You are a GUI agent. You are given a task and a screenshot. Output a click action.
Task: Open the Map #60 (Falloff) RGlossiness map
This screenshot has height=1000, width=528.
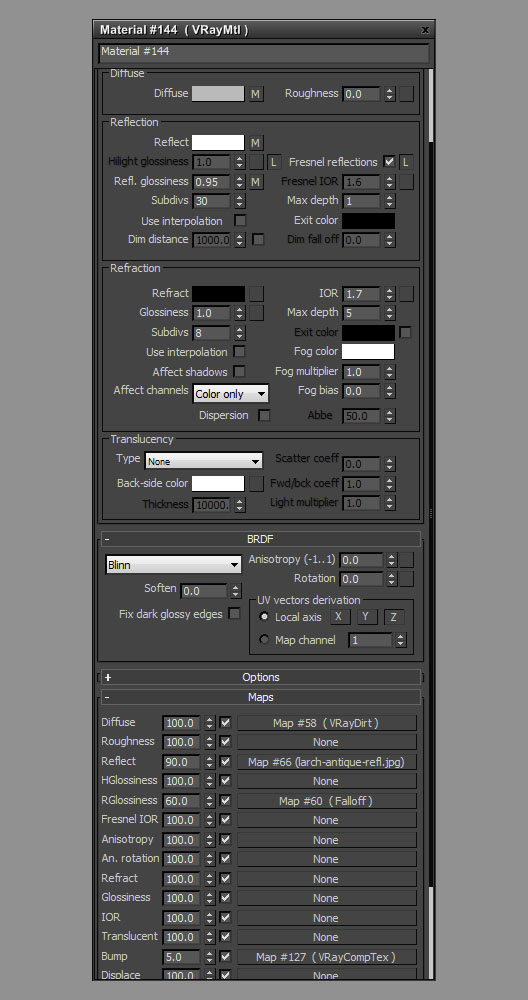pos(326,800)
